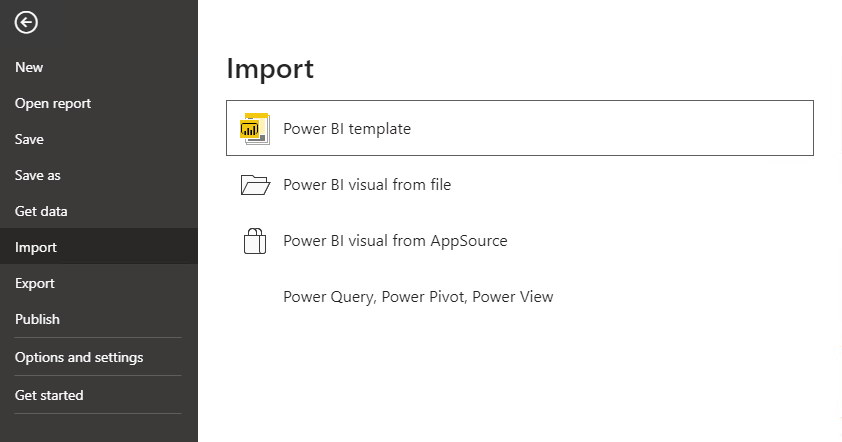Click the folder icon for visual from file

pyautogui.click(x=256, y=185)
